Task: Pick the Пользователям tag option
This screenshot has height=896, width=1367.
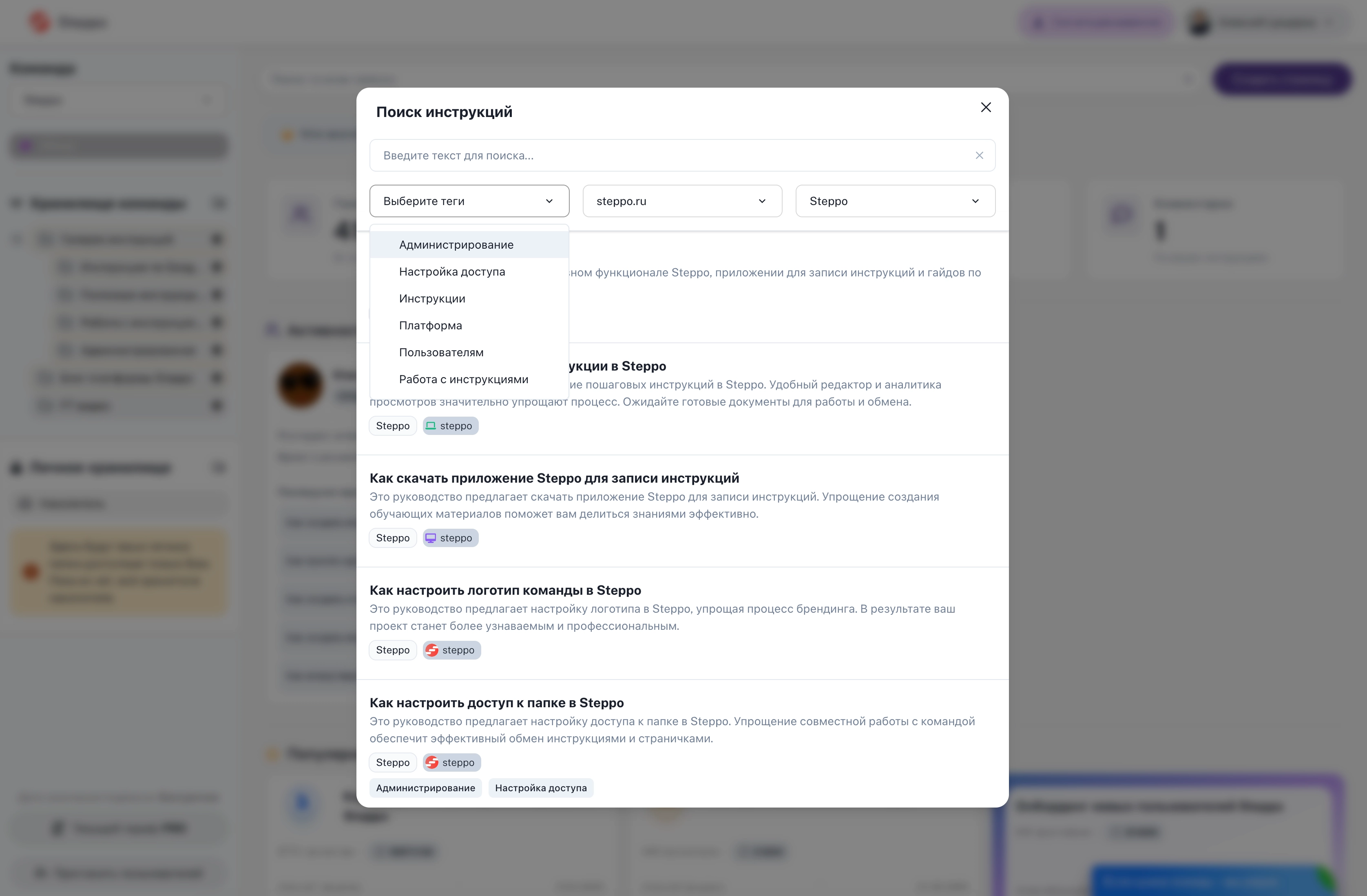Action: pyautogui.click(x=441, y=353)
